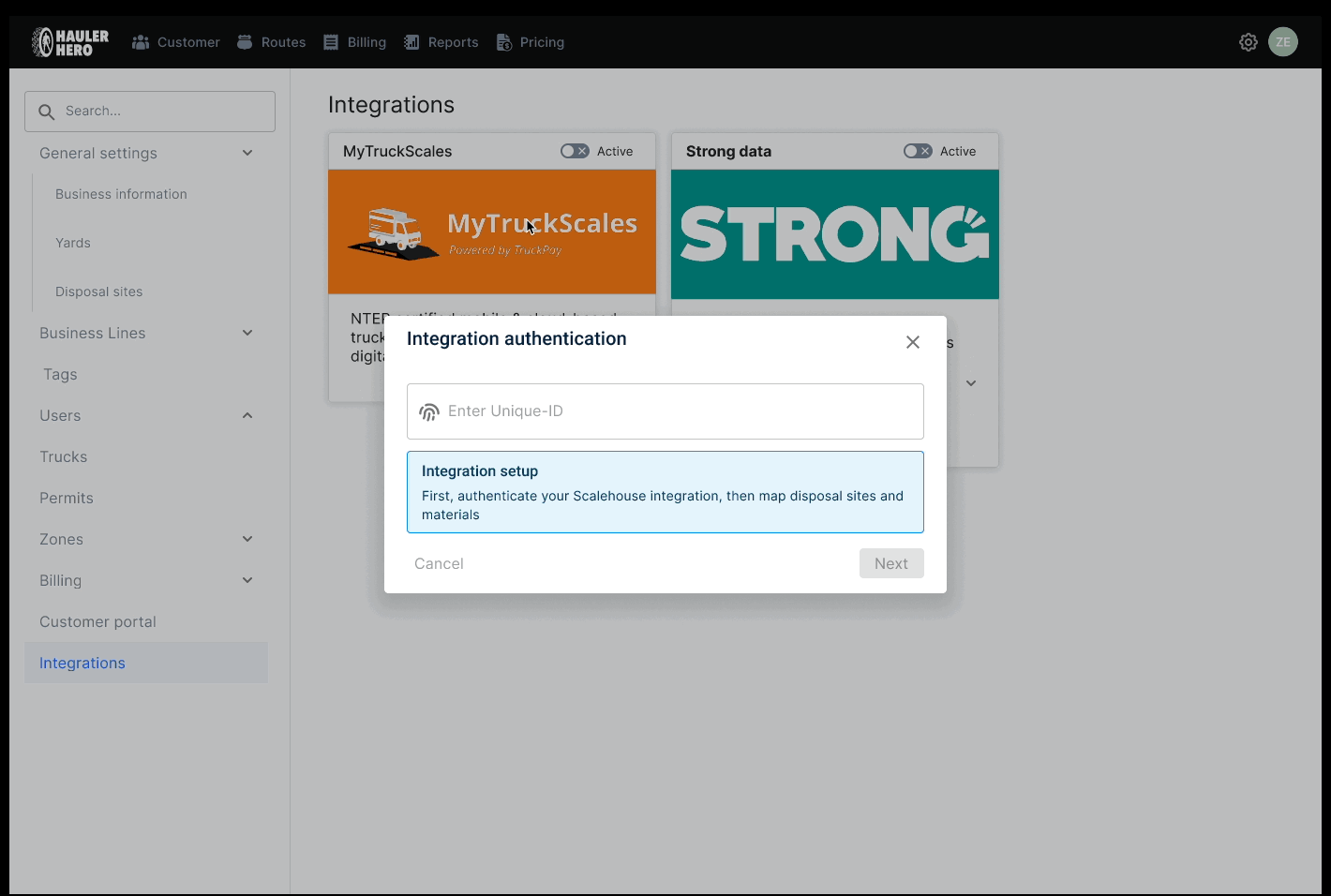Click the Cancel button

[x=439, y=563]
